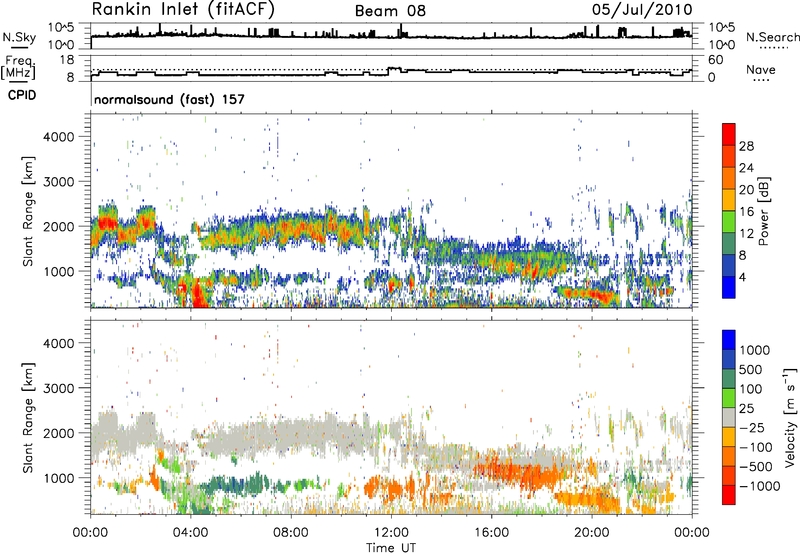Click the power panel 'Slant Range [km]' label
Image resolution: width=800 pixels, height=554 pixels.
[28, 211]
